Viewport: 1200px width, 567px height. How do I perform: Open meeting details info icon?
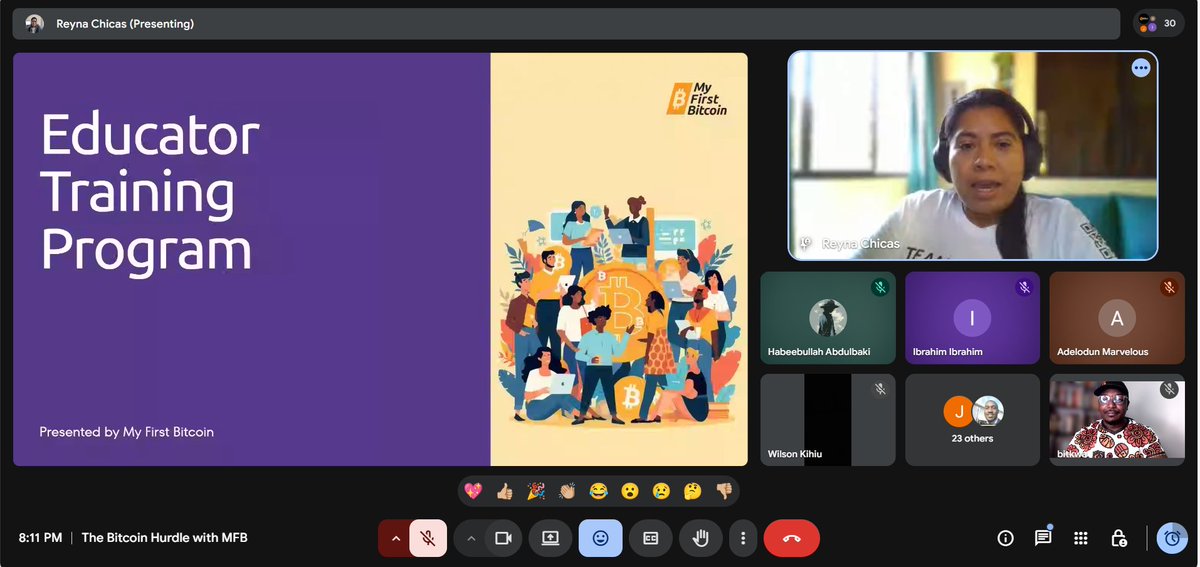(1005, 538)
